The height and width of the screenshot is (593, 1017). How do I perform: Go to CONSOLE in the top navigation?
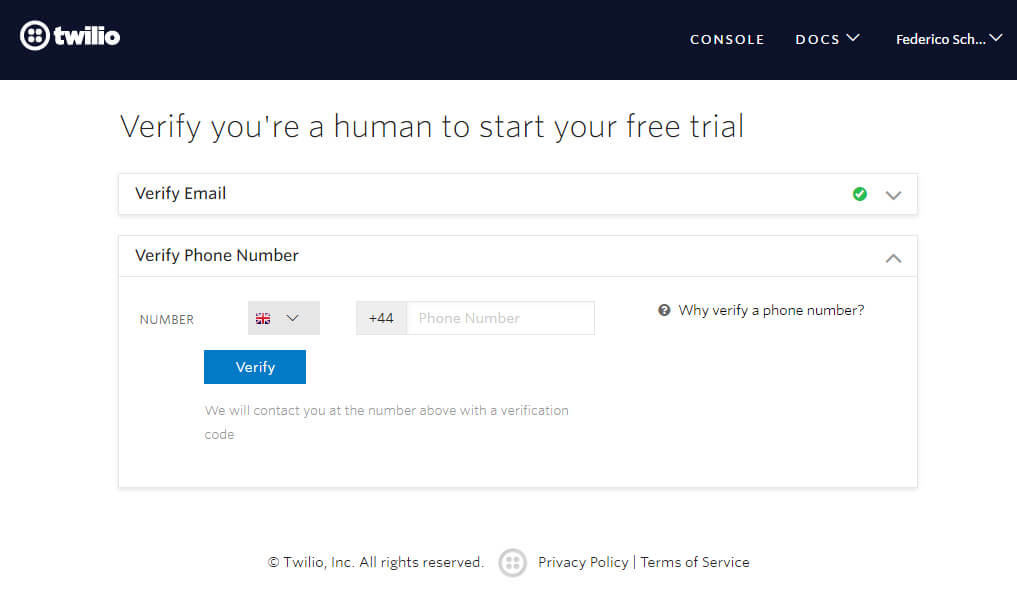(x=727, y=40)
